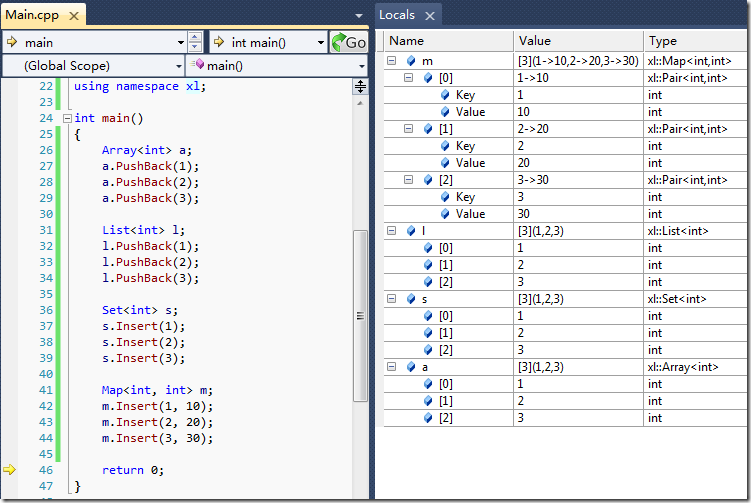Click the editor scroll up arrow
This screenshot has height=503, width=751.
pyautogui.click(x=360, y=103)
